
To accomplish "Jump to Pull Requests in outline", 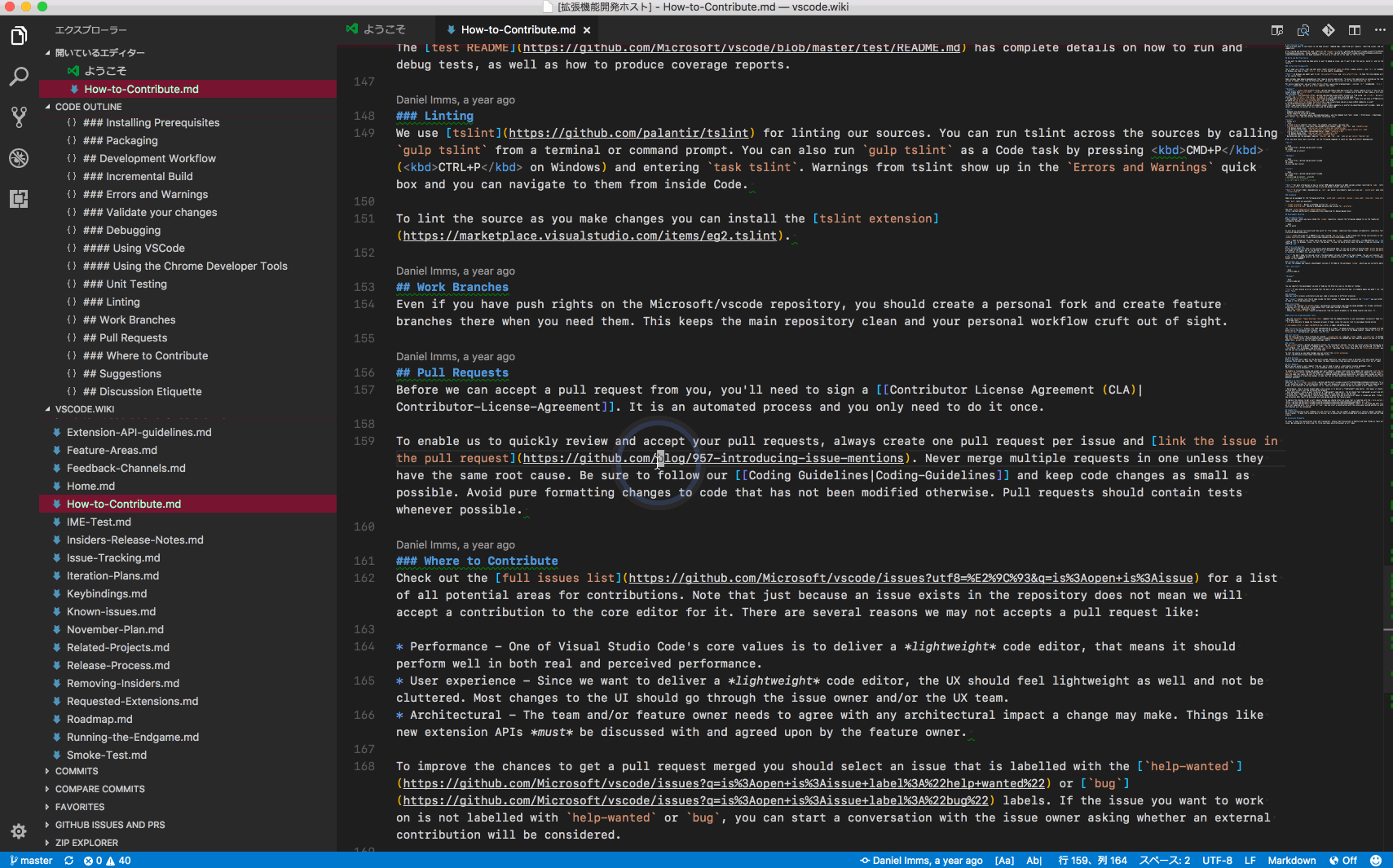I will pos(187,337).
